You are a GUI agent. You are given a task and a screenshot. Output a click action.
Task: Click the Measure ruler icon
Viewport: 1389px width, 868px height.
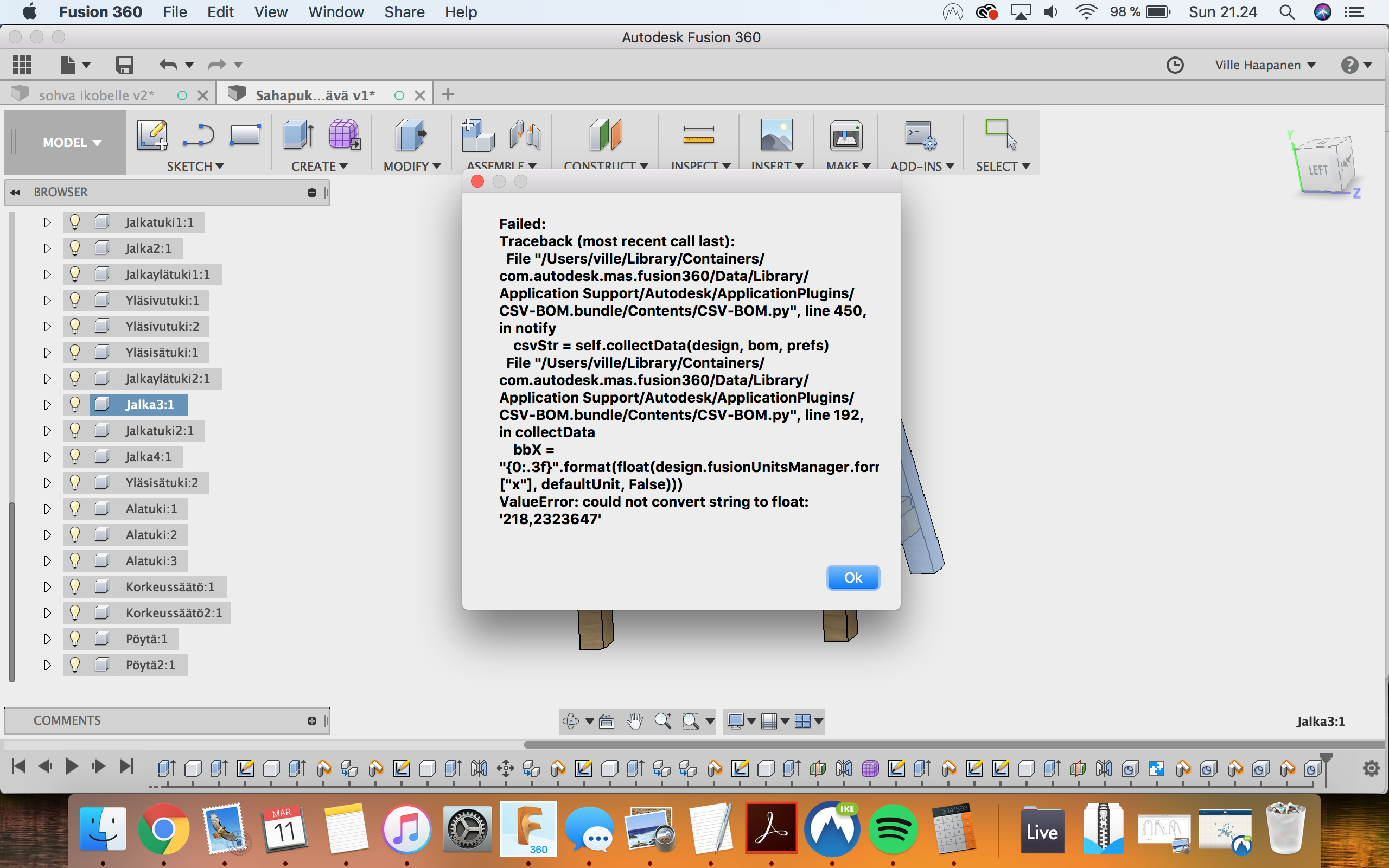[x=698, y=136]
